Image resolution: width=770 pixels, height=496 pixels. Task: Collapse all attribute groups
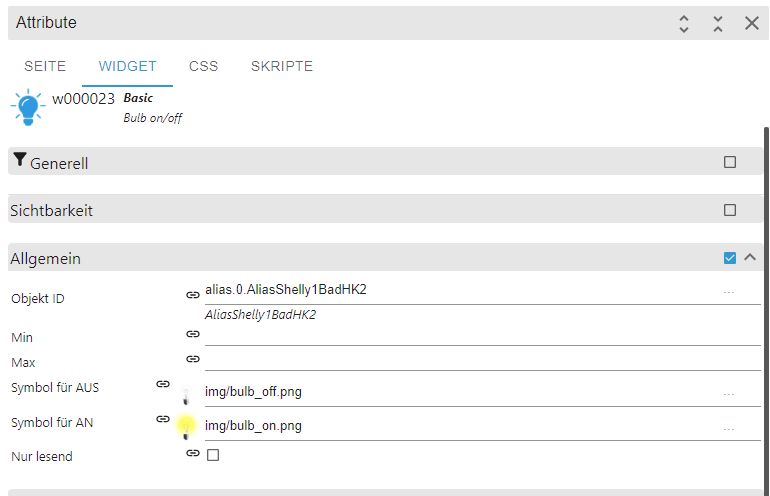[x=718, y=23]
